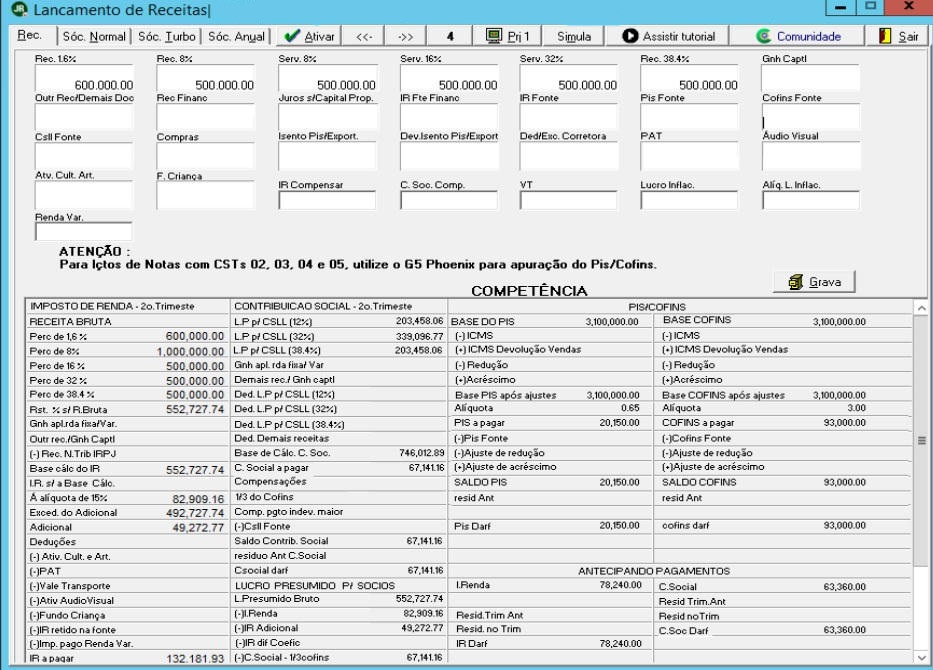This screenshot has height=670, width=933.
Task: Click the Rec. 1.6% value field
Action: click(84, 79)
